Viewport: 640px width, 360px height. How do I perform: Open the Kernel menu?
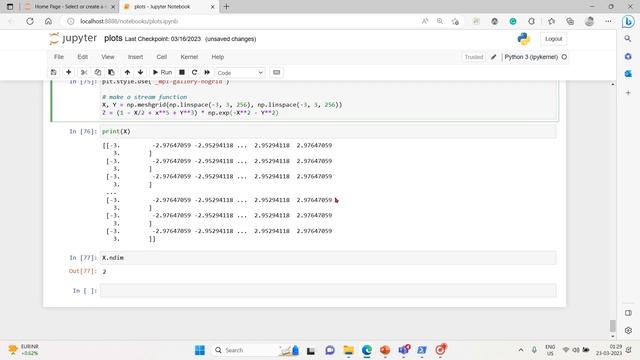[x=189, y=57]
